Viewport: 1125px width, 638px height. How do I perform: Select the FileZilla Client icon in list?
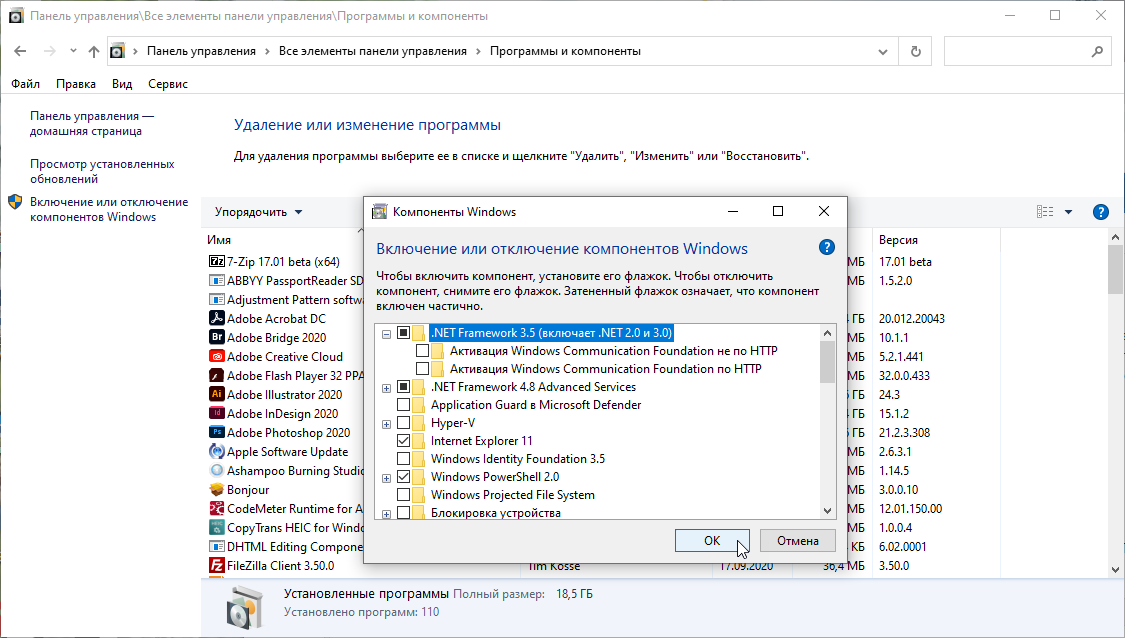tap(216, 566)
